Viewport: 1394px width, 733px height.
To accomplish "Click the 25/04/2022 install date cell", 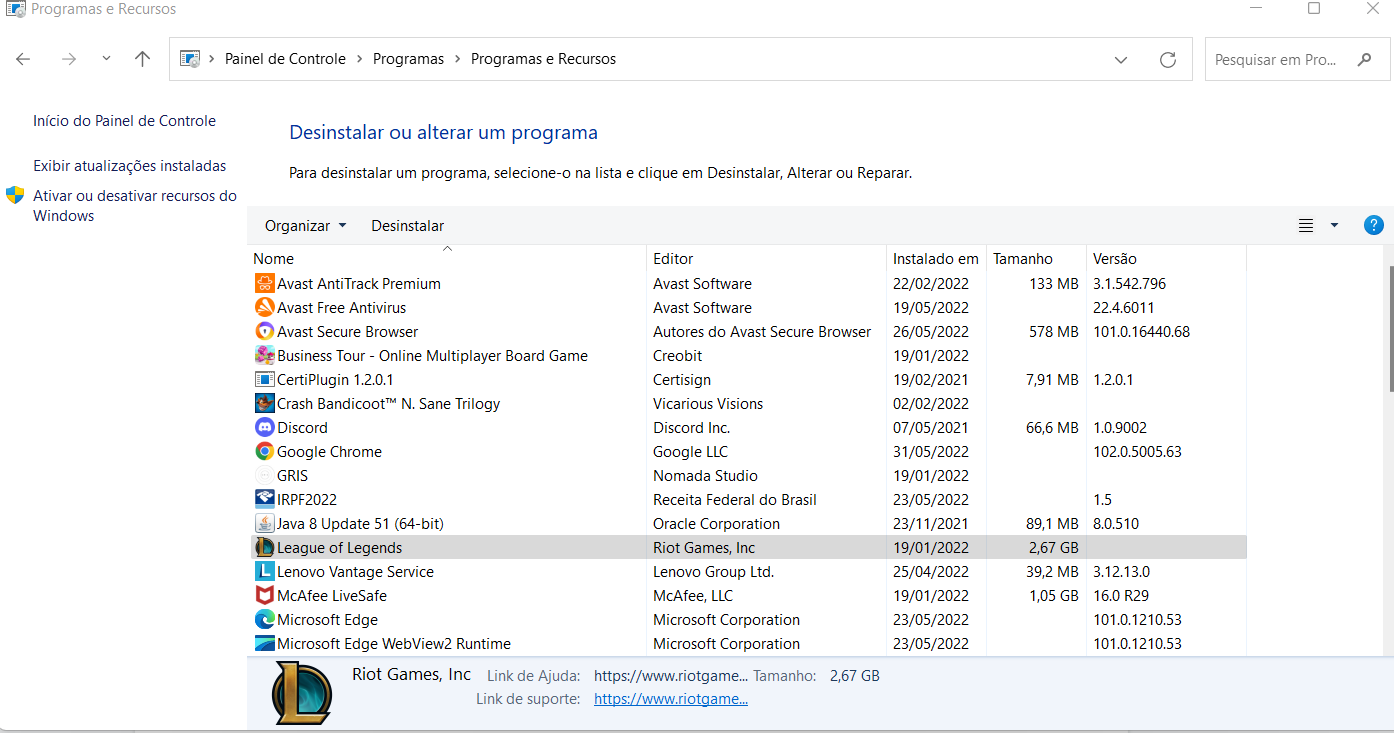I will click(x=931, y=572).
